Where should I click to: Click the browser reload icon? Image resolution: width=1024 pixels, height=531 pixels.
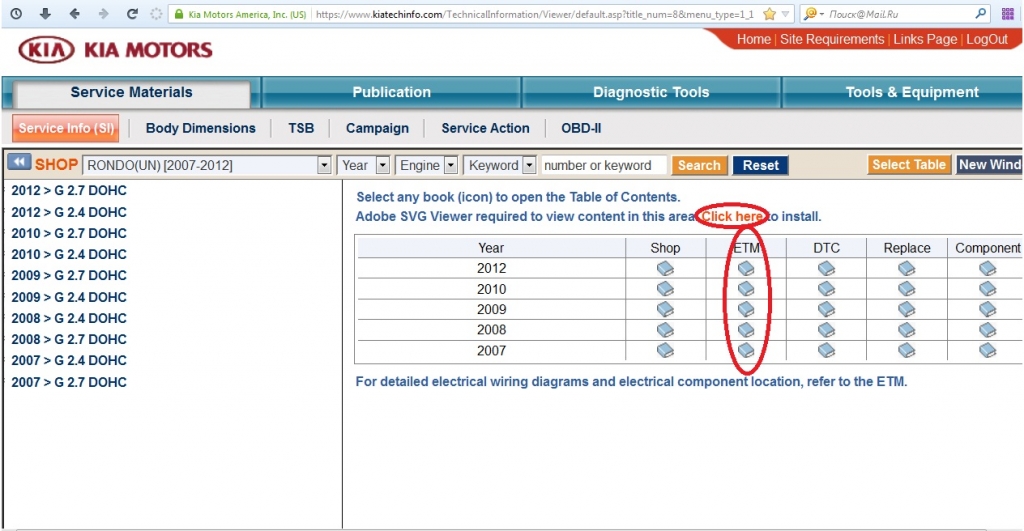132,14
